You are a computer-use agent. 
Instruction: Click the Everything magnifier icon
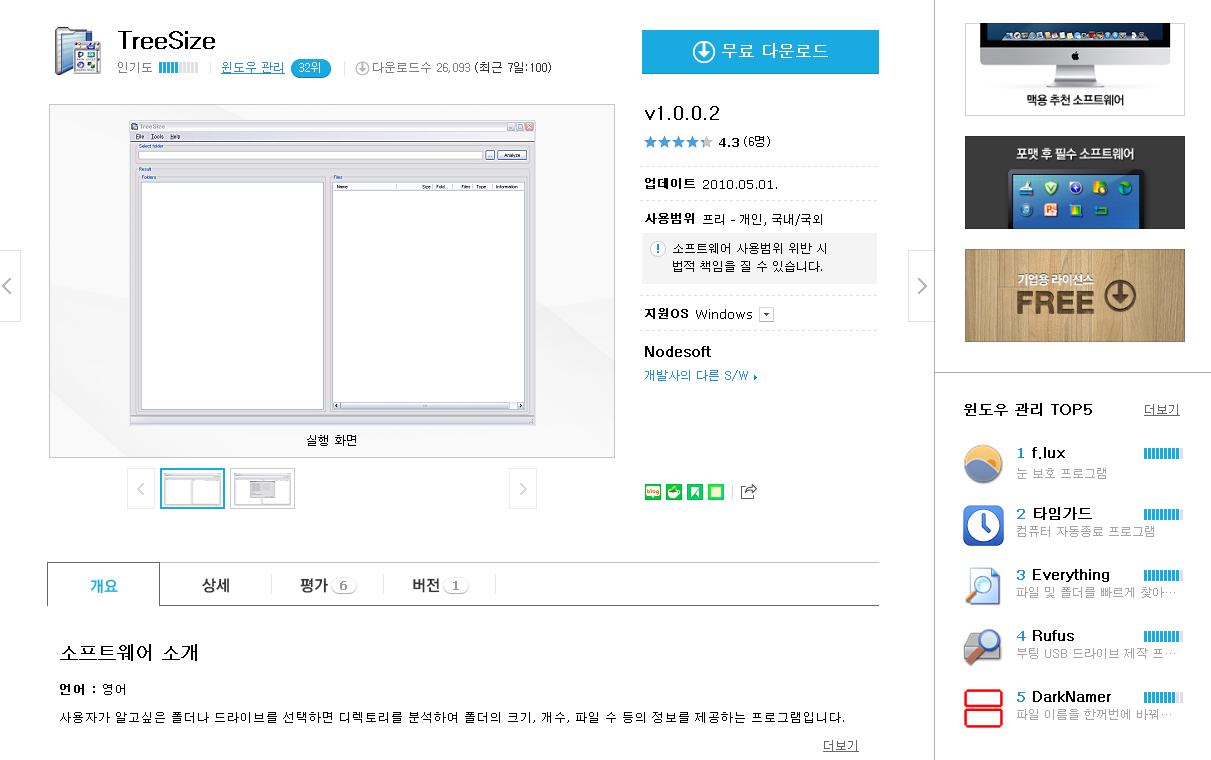click(x=983, y=586)
